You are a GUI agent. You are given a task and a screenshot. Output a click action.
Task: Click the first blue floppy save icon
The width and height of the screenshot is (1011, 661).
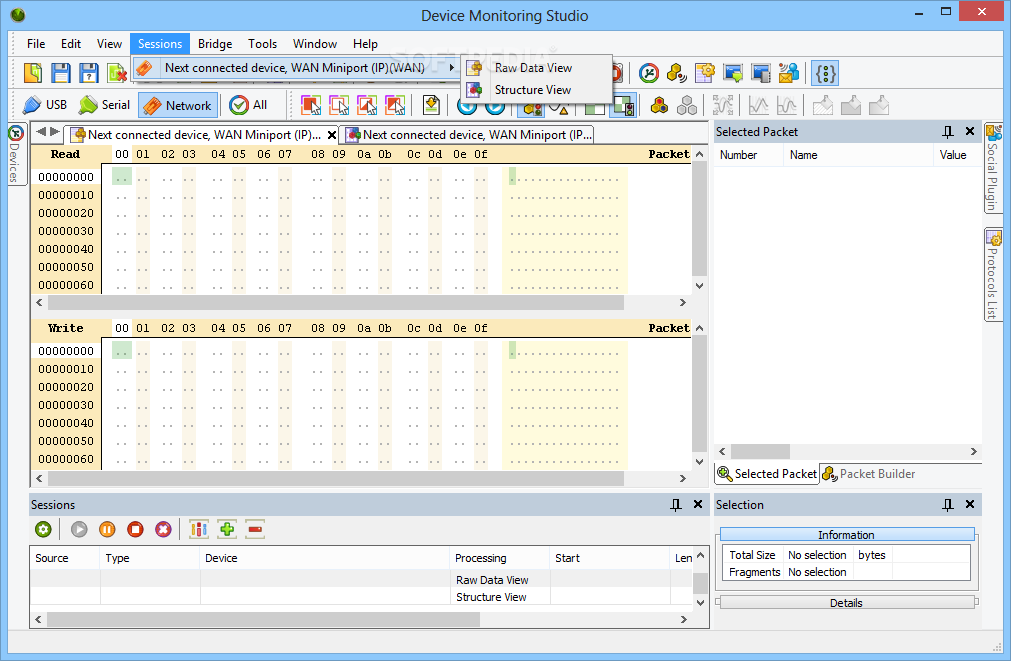point(61,73)
